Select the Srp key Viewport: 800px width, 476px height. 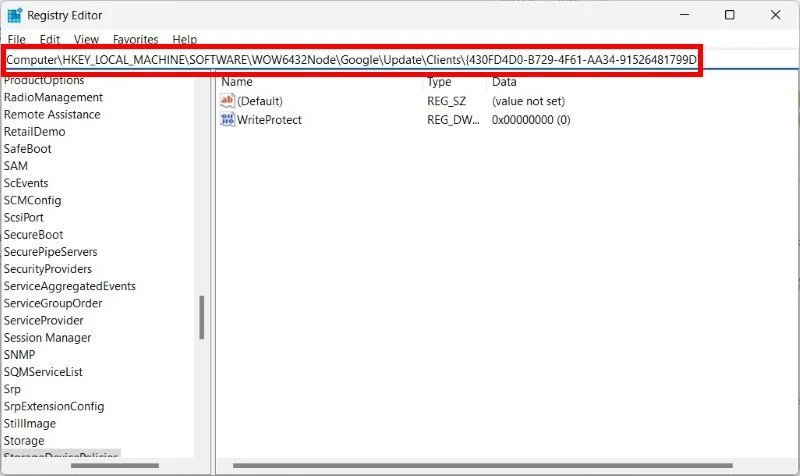click(x=12, y=389)
